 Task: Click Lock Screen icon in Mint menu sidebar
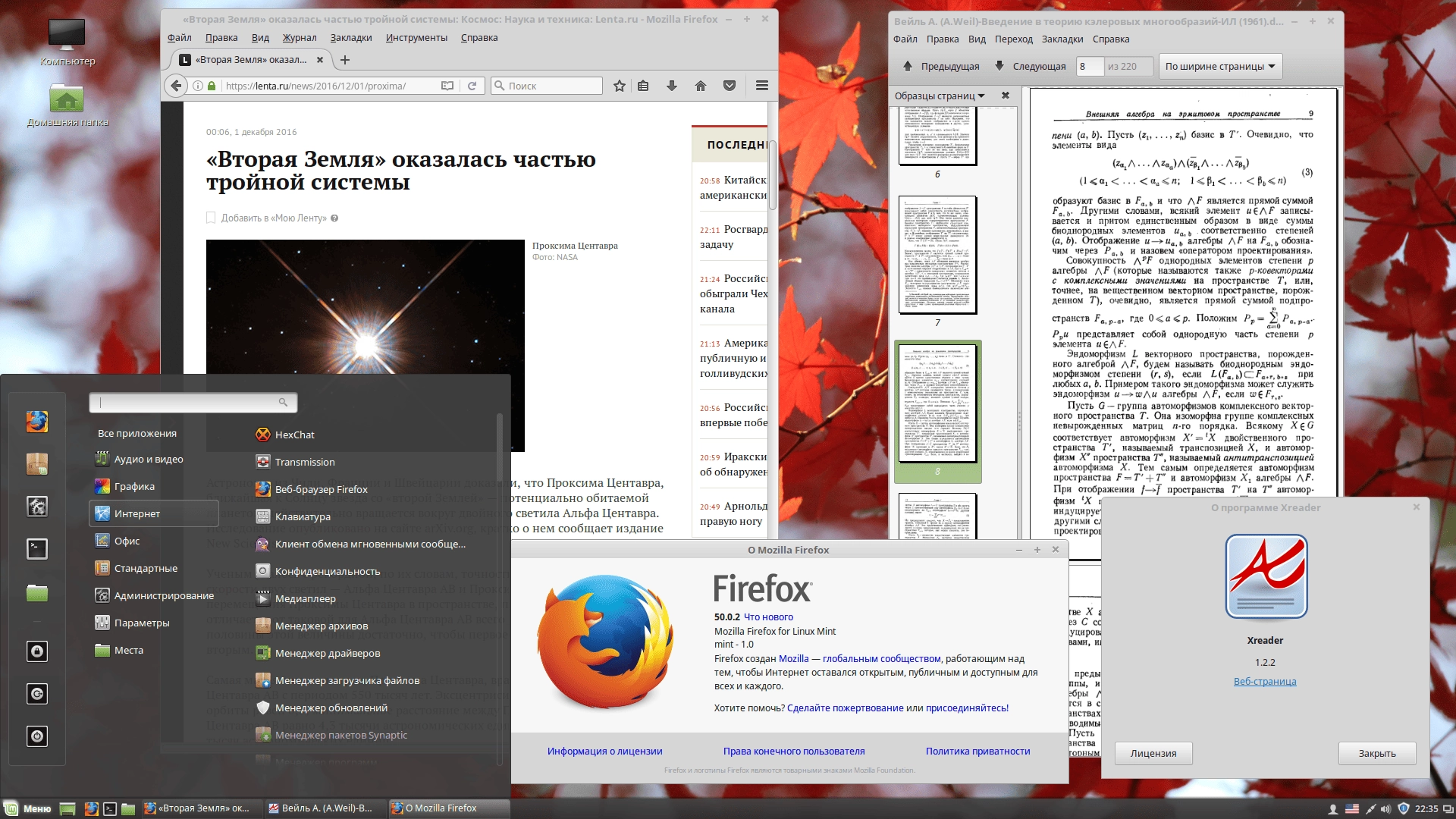tap(37, 651)
